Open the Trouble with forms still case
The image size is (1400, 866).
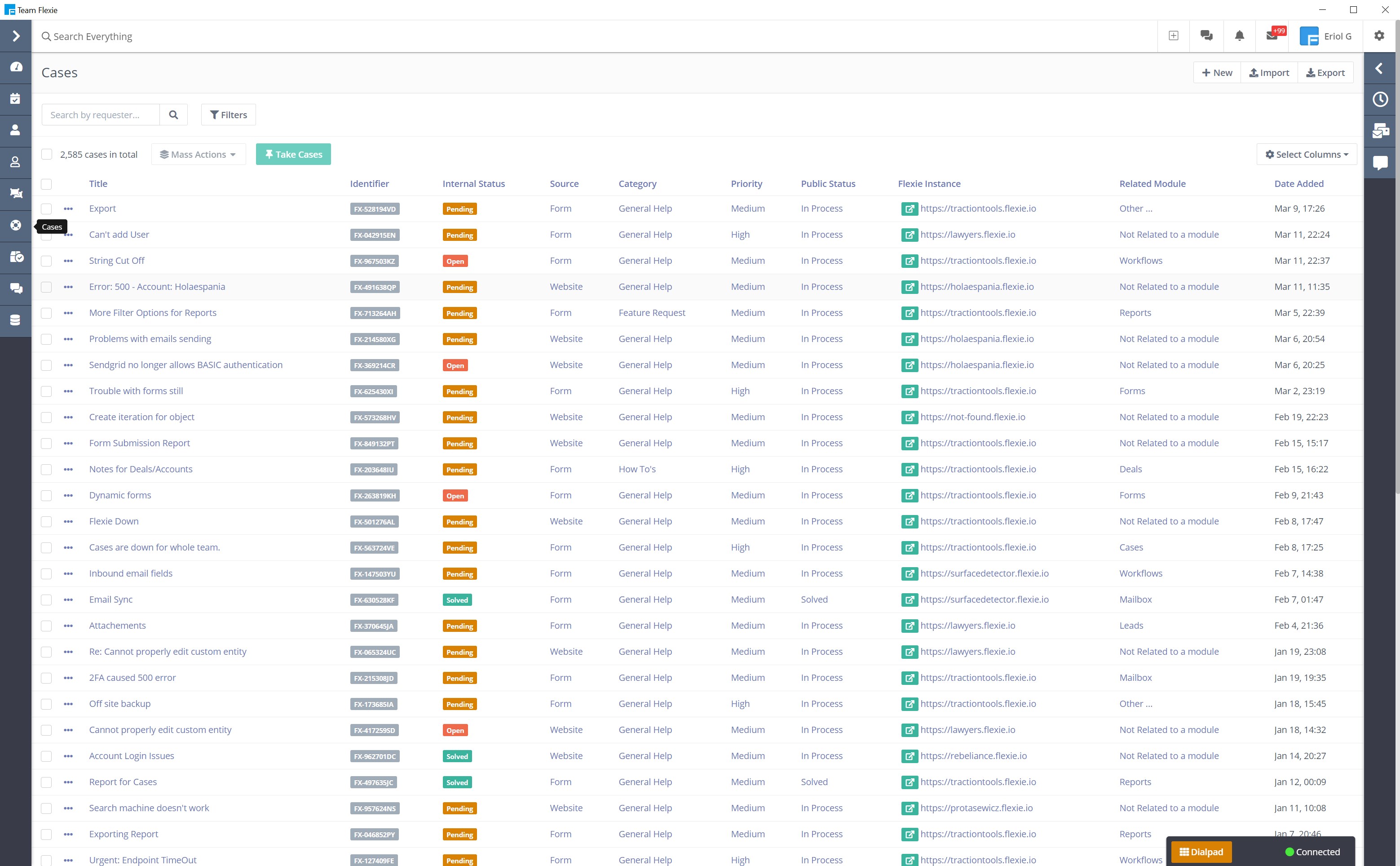[x=136, y=391]
